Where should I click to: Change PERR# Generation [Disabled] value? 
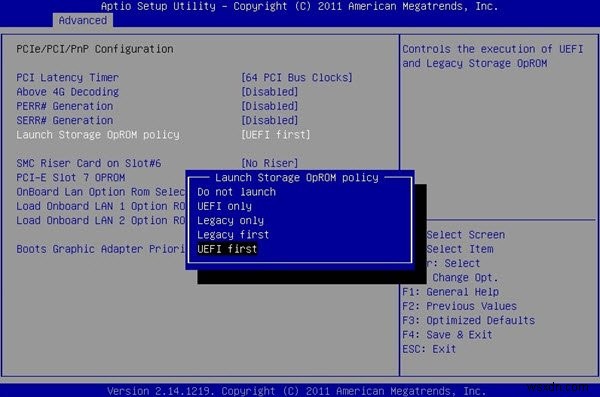point(269,106)
